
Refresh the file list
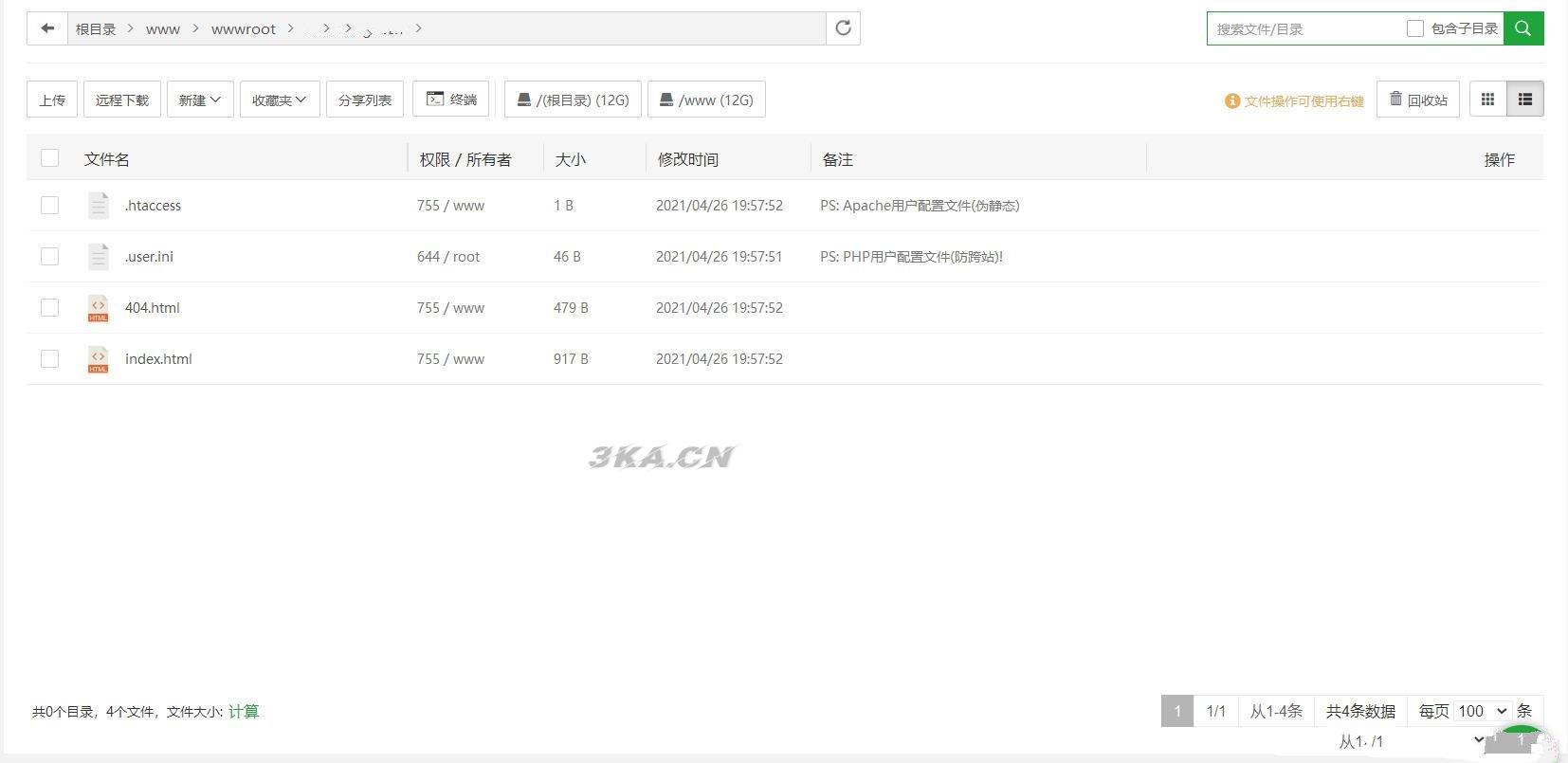click(843, 28)
